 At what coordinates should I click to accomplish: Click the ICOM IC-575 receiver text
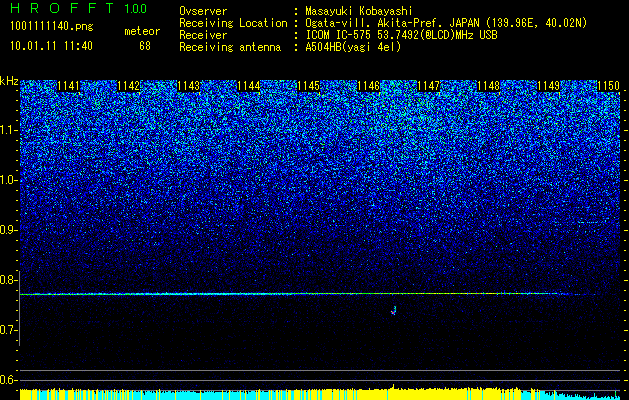tap(401, 35)
